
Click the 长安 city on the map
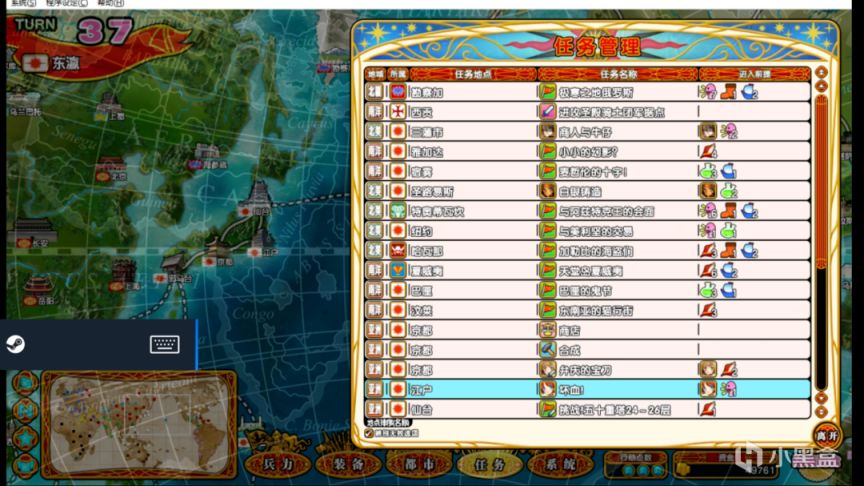point(34,233)
